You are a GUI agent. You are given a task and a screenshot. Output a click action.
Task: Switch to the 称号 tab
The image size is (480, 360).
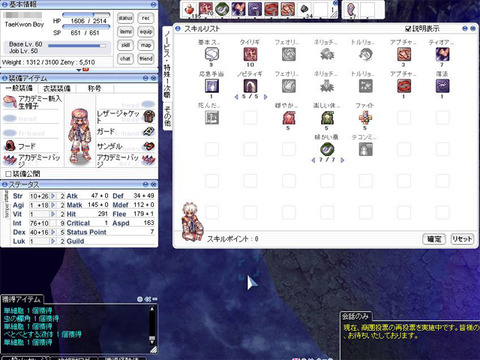95,88
